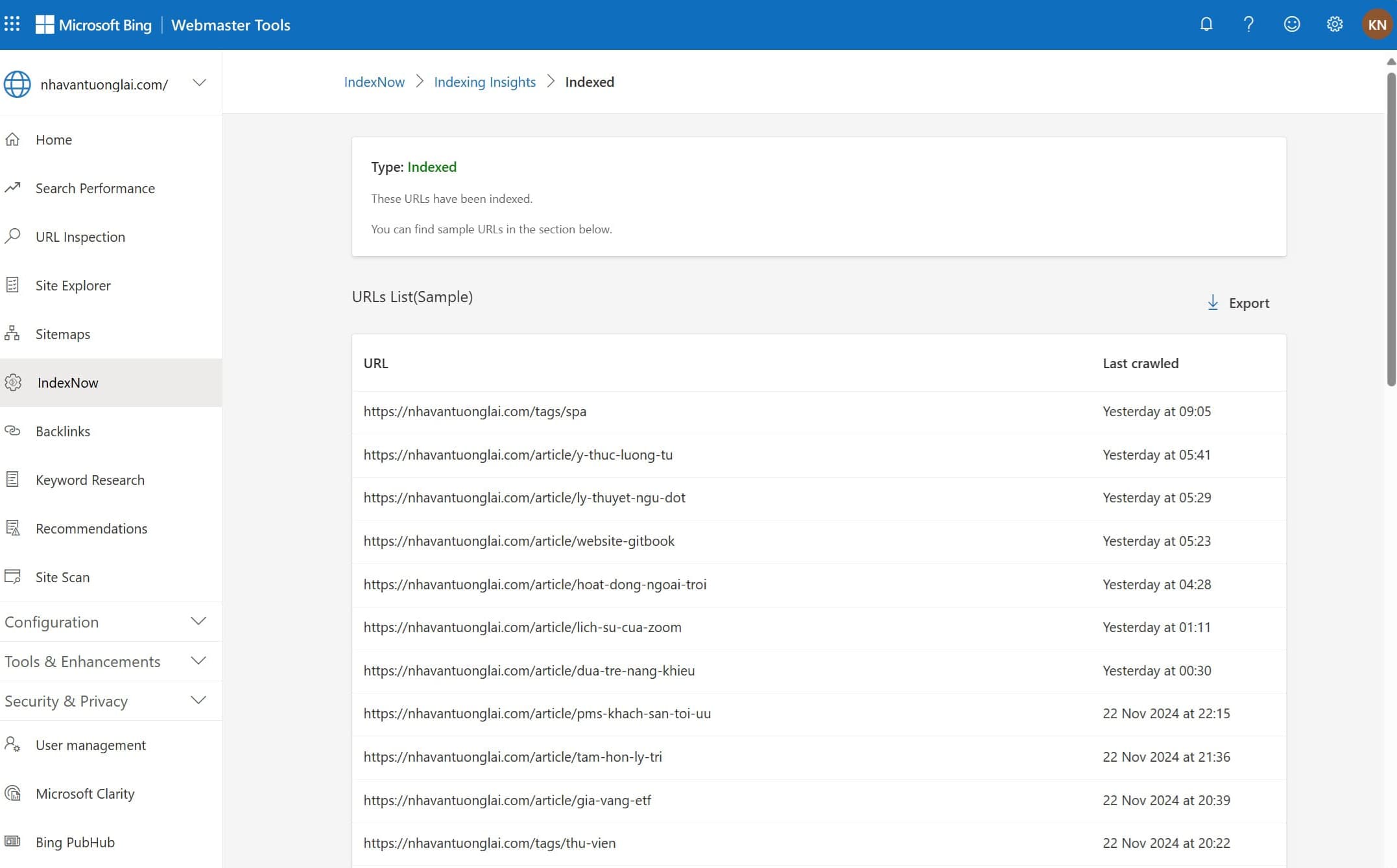
Task: Open the KN account avatar
Action: [x=1377, y=25]
